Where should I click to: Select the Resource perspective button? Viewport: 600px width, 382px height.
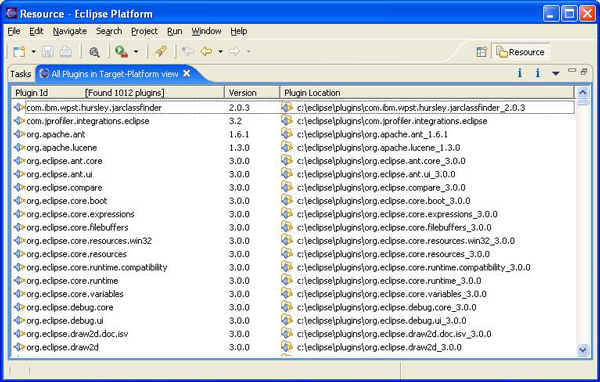(521, 52)
